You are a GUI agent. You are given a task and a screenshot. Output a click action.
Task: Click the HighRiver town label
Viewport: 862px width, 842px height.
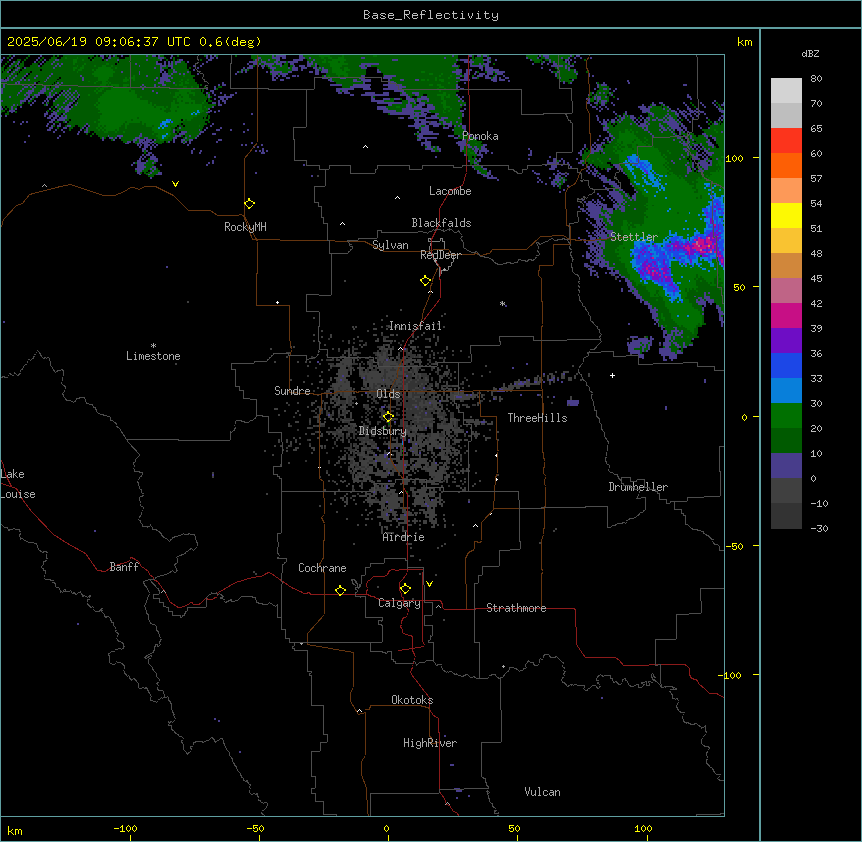tap(430, 743)
